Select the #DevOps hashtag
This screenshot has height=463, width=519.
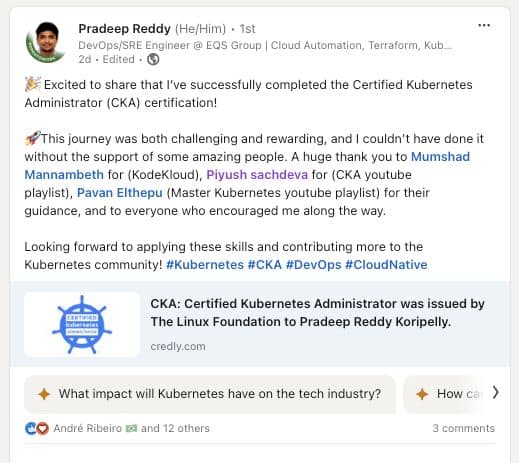point(314,265)
